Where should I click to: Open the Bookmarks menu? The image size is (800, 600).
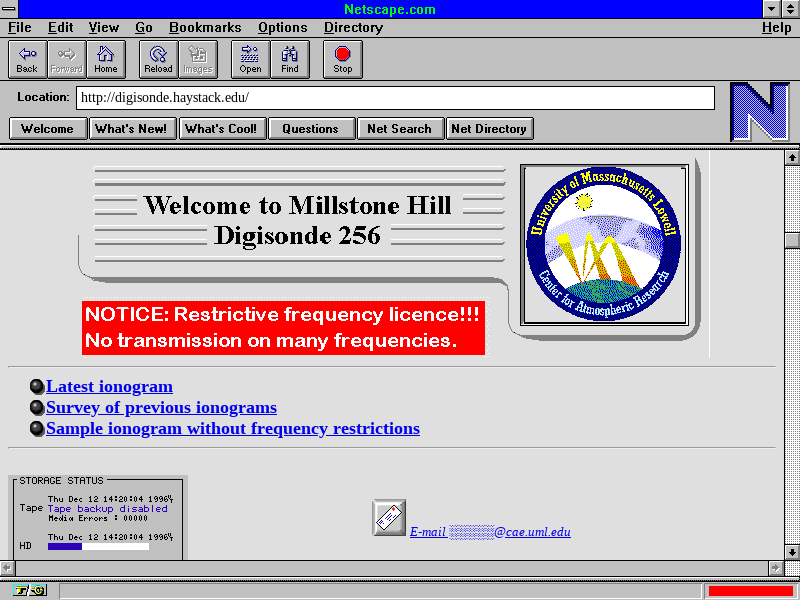pos(204,28)
